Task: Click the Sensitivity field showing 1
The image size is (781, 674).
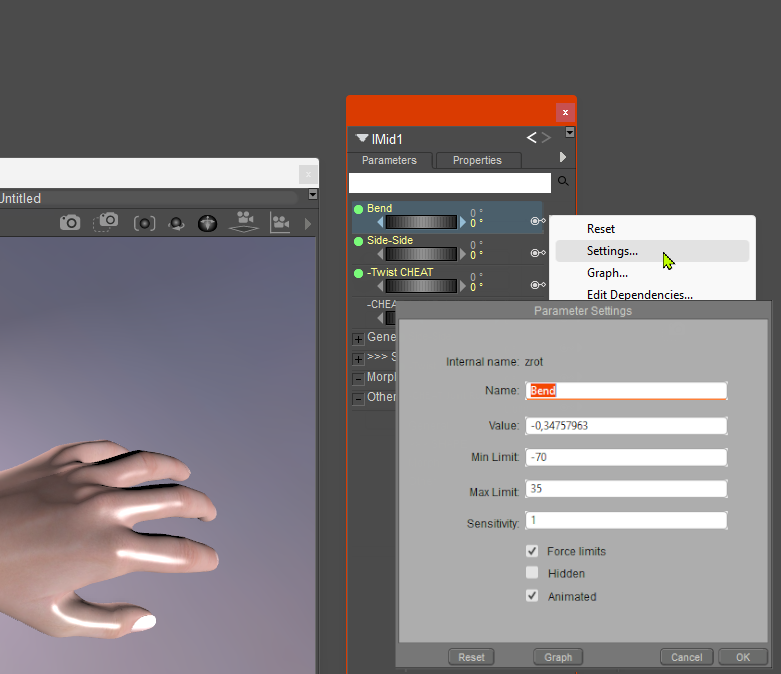Action: point(626,520)
